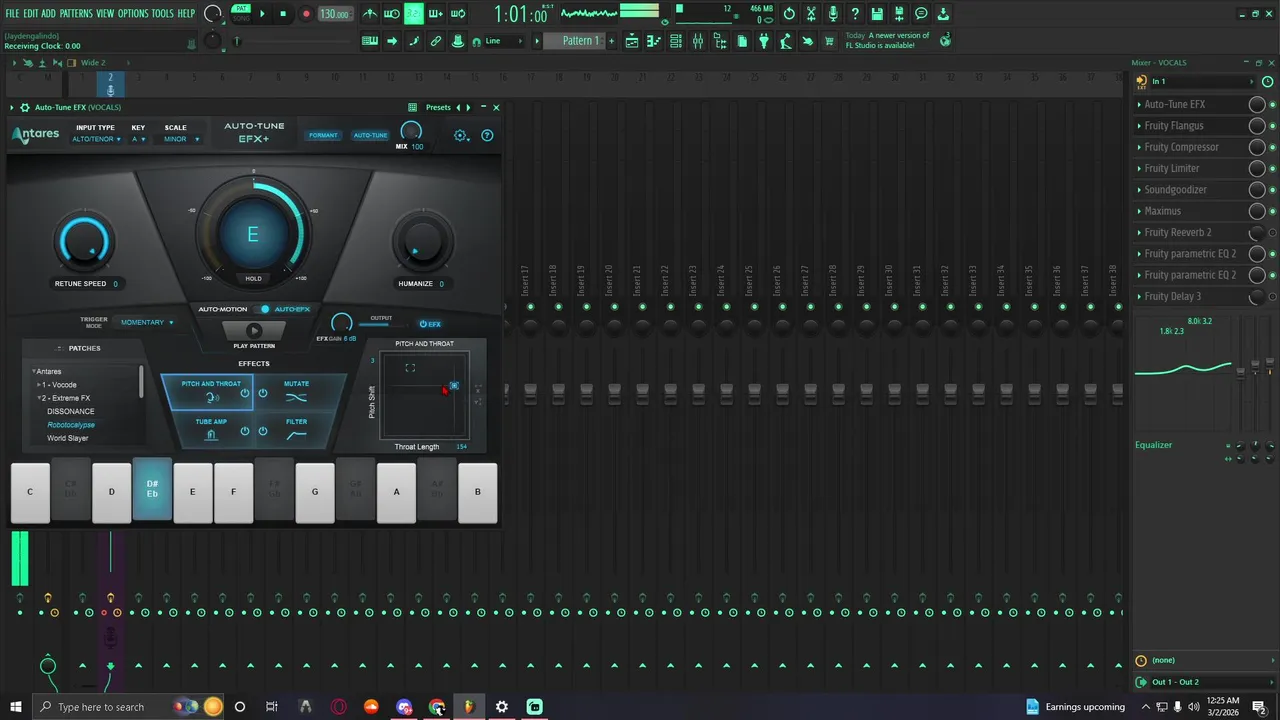This screenshot has width=1280, height=720.
Task: Toggle Mutate effect power button
Action: (x=263, y=393)
